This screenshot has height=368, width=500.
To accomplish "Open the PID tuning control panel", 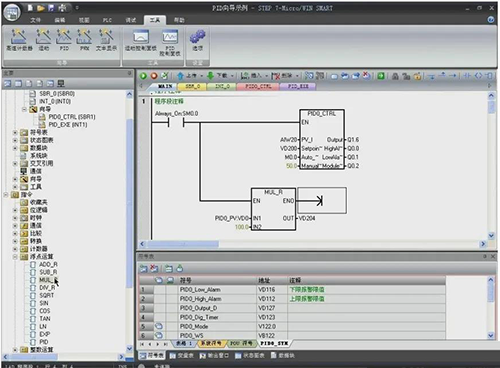I will (x=170, y=43).
